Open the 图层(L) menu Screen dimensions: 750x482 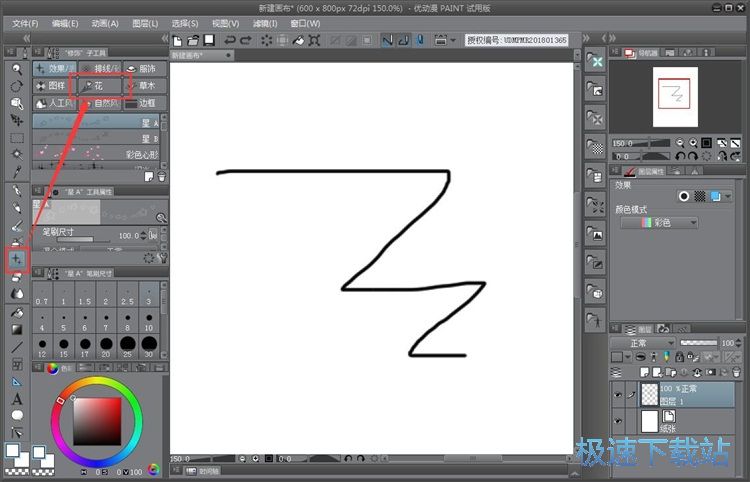(x=146, y=23)
